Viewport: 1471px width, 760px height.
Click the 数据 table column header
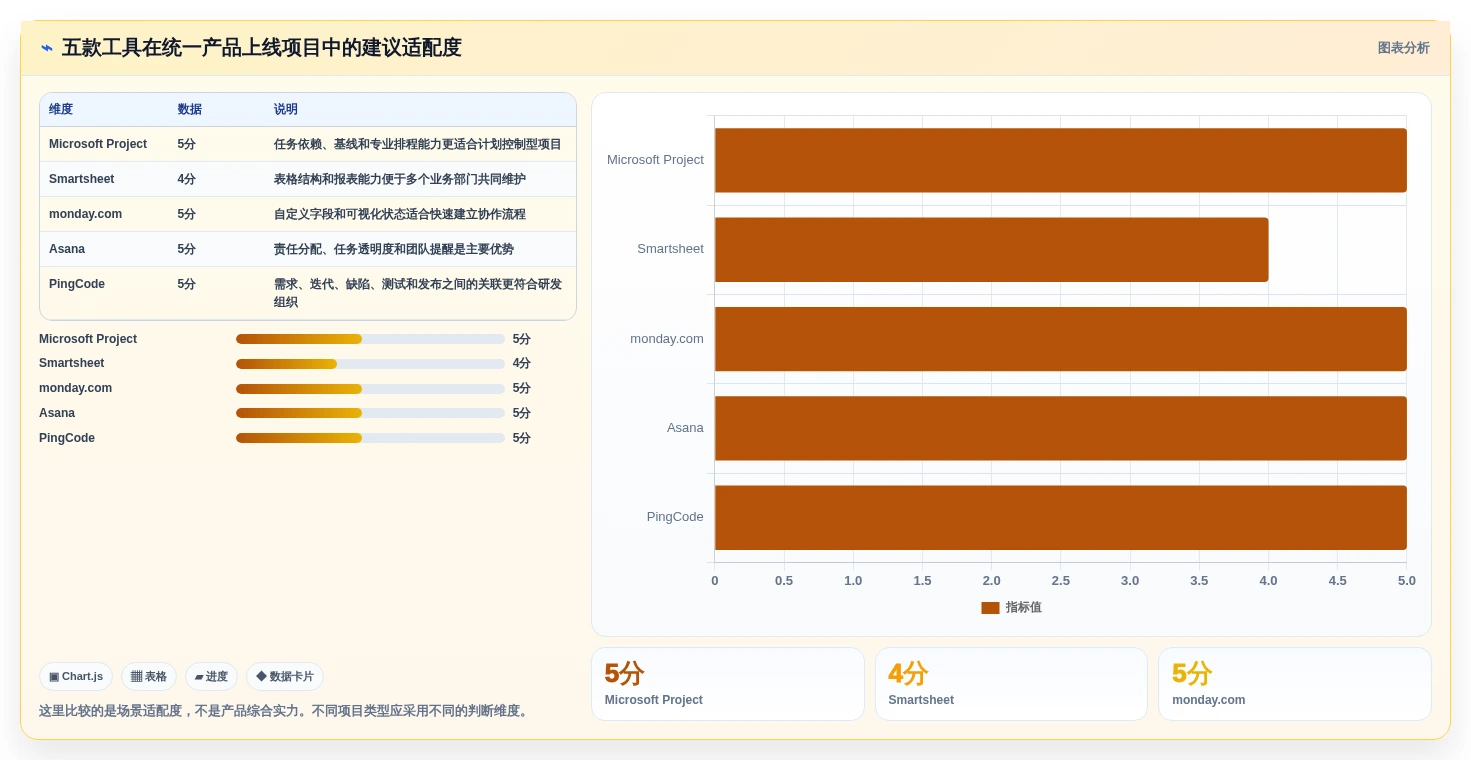(190, 110)
